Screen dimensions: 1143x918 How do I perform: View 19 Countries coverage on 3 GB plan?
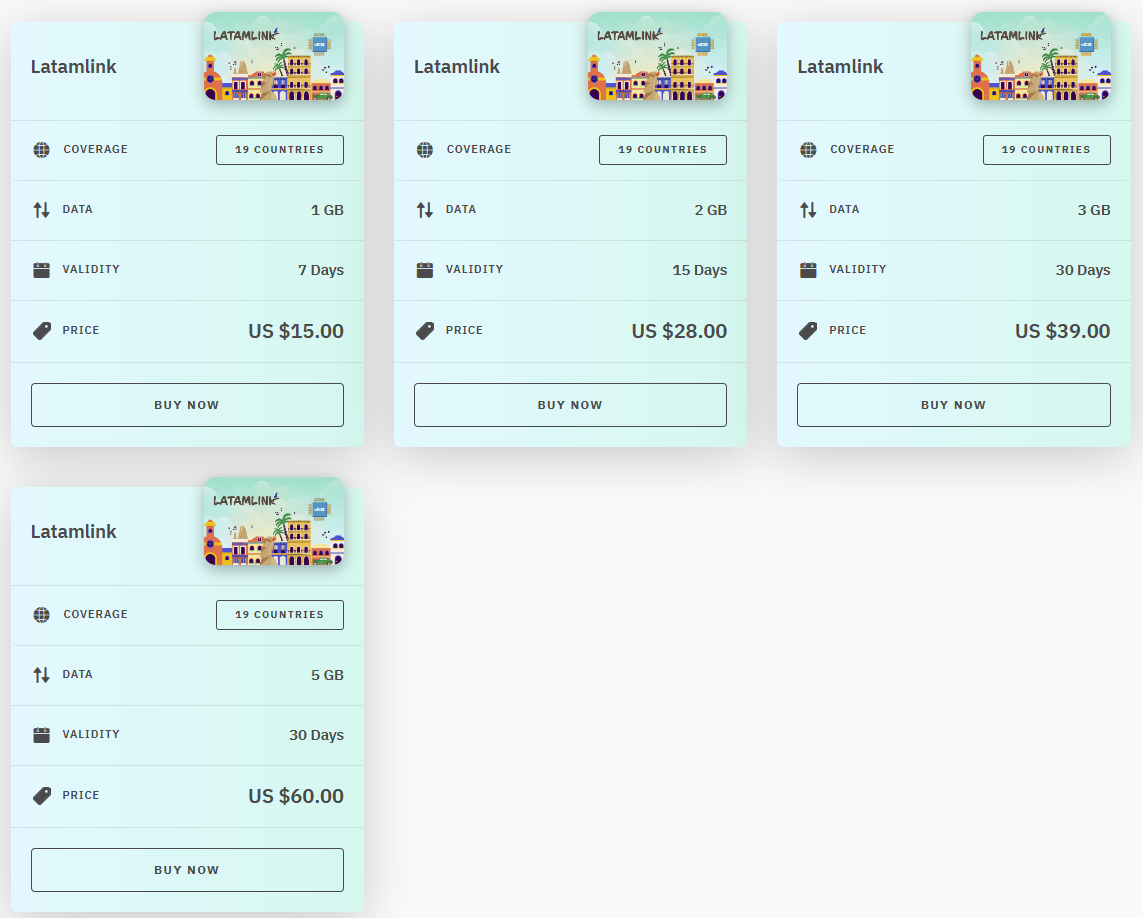point(1046,150)
